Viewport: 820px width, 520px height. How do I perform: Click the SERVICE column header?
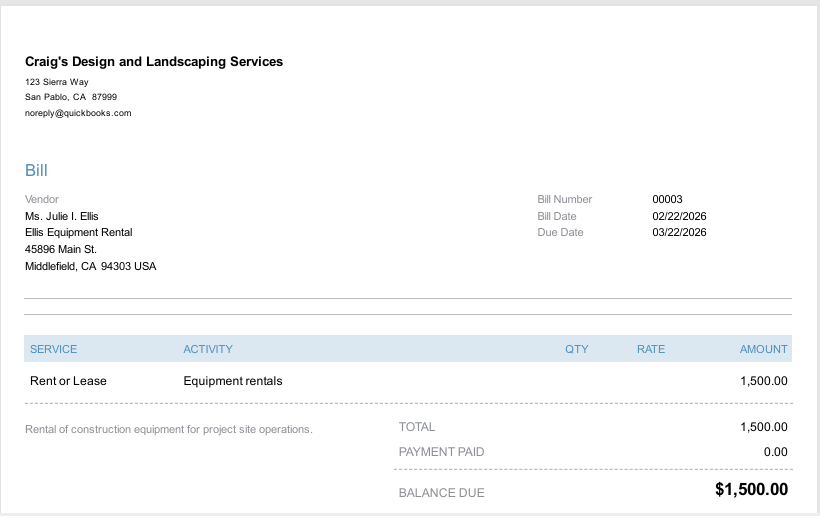tap(53, 349)
